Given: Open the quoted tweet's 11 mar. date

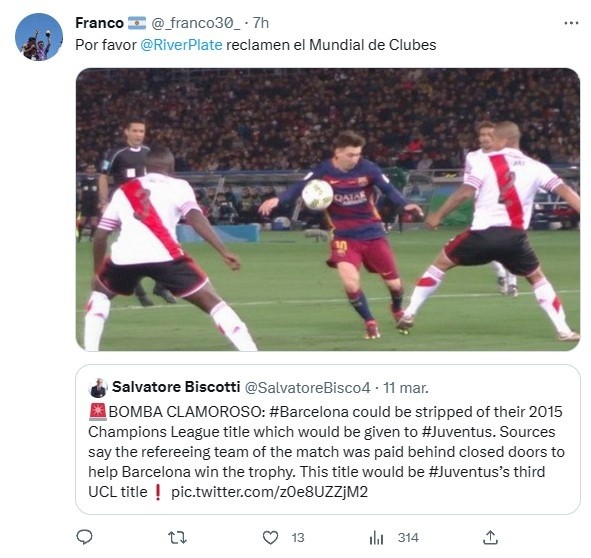Looking at the screenshot, I should (x=406, y=388).
